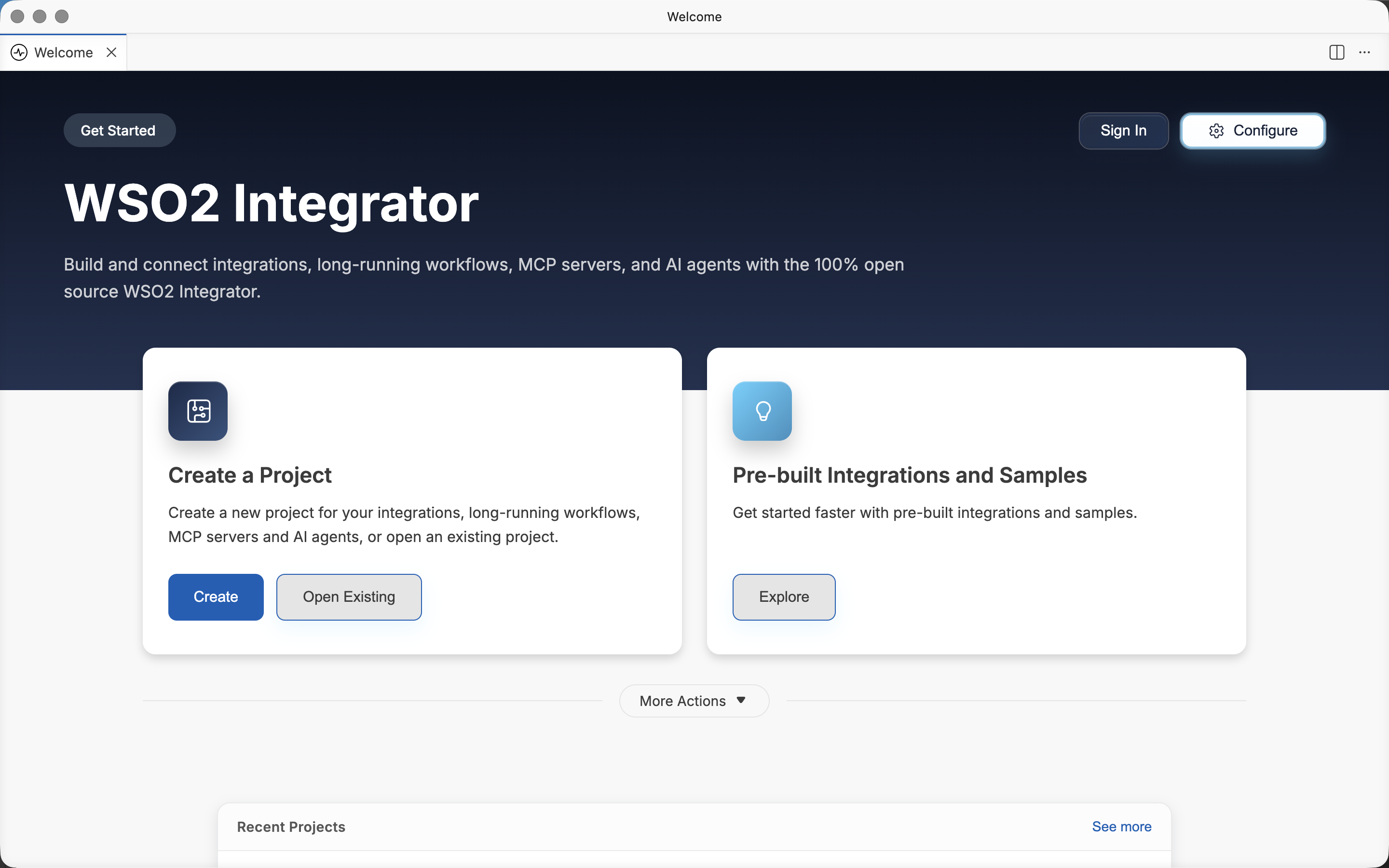Click the Explore button
The image size is (1389, 868).
coord(784,597)
